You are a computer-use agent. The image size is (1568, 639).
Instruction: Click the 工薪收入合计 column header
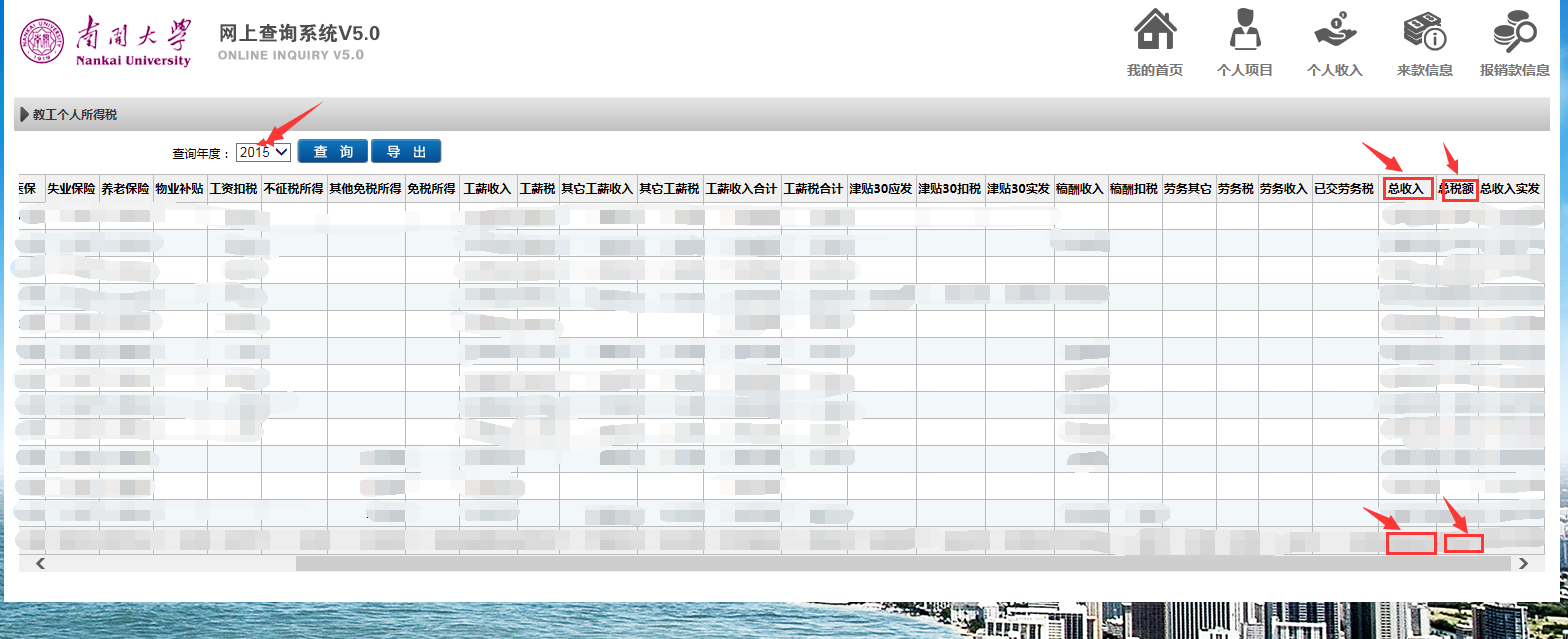pos(741,188)
